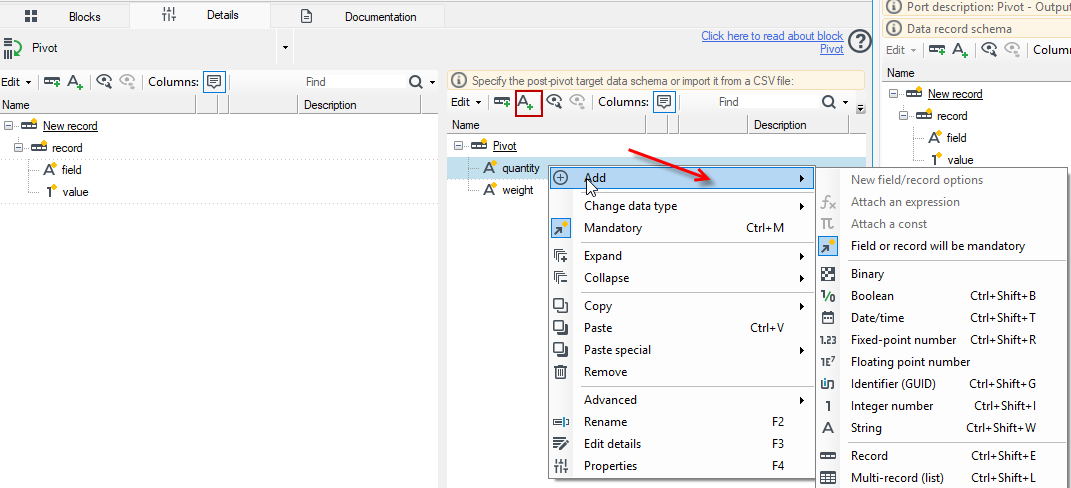Viewport: 1071px width, 488px height.
Task: Click the Name column header in post-pivot panel
Action: pos(547,125)
